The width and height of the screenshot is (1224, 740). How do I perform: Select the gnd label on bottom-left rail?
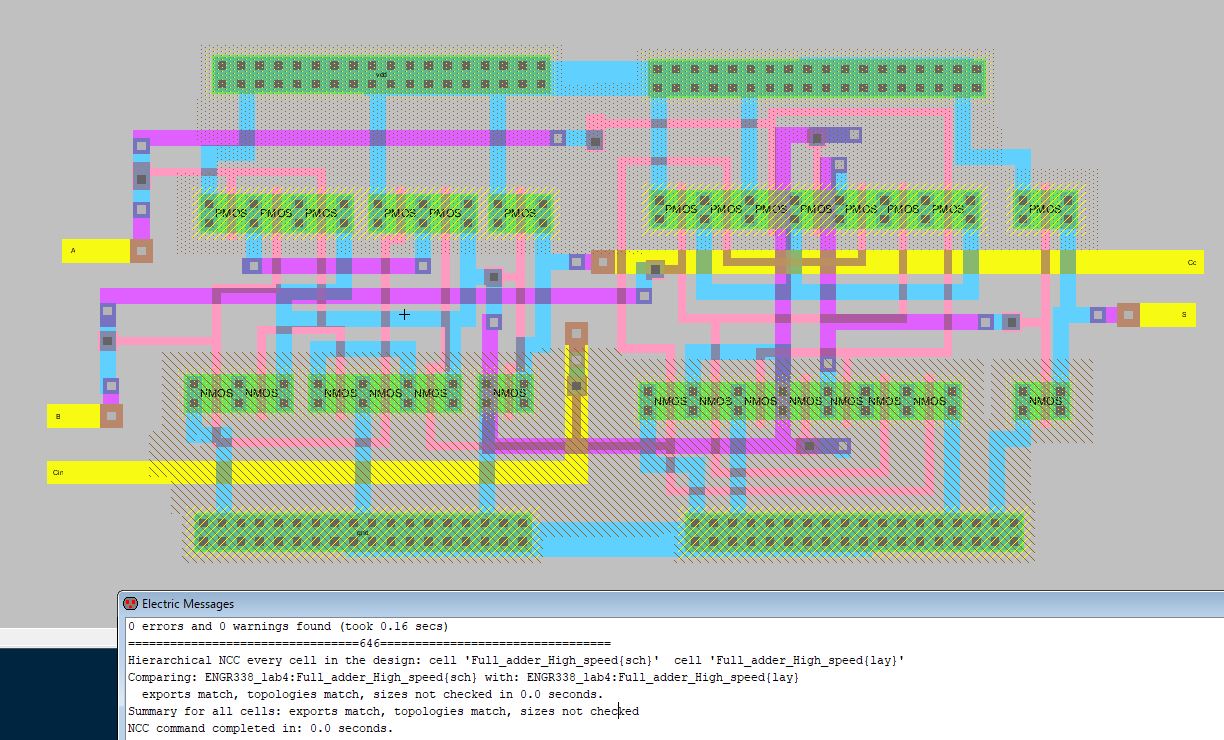[362, 532]
